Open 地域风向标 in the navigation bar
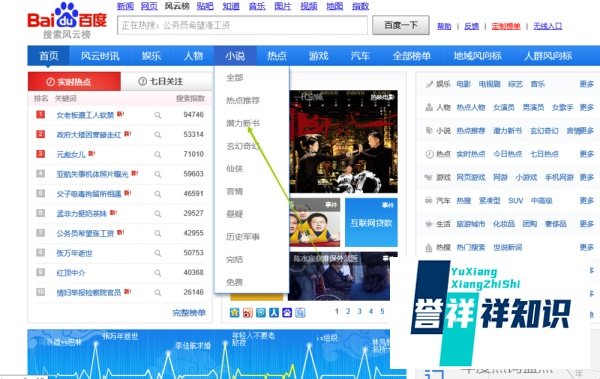This screenshot has width=600, height=379. pos(478,56)
